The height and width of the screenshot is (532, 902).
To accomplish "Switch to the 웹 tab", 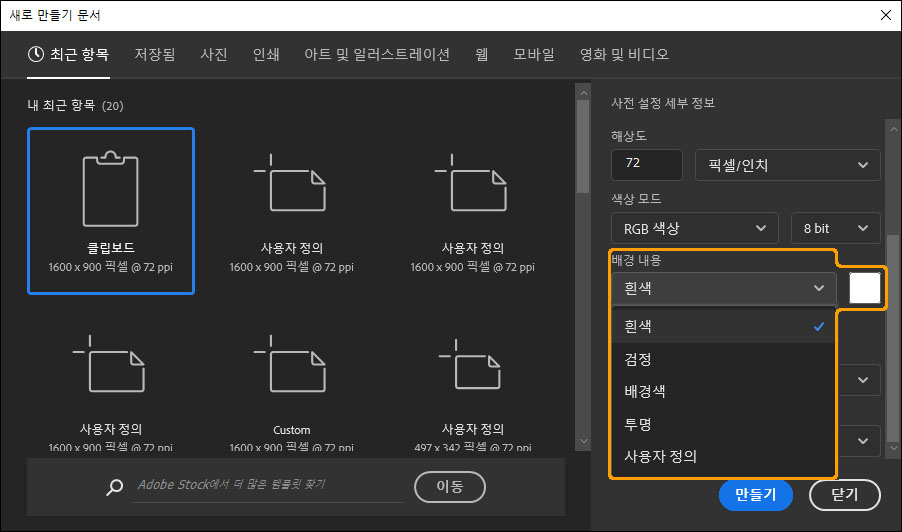I will click(482, 54).
